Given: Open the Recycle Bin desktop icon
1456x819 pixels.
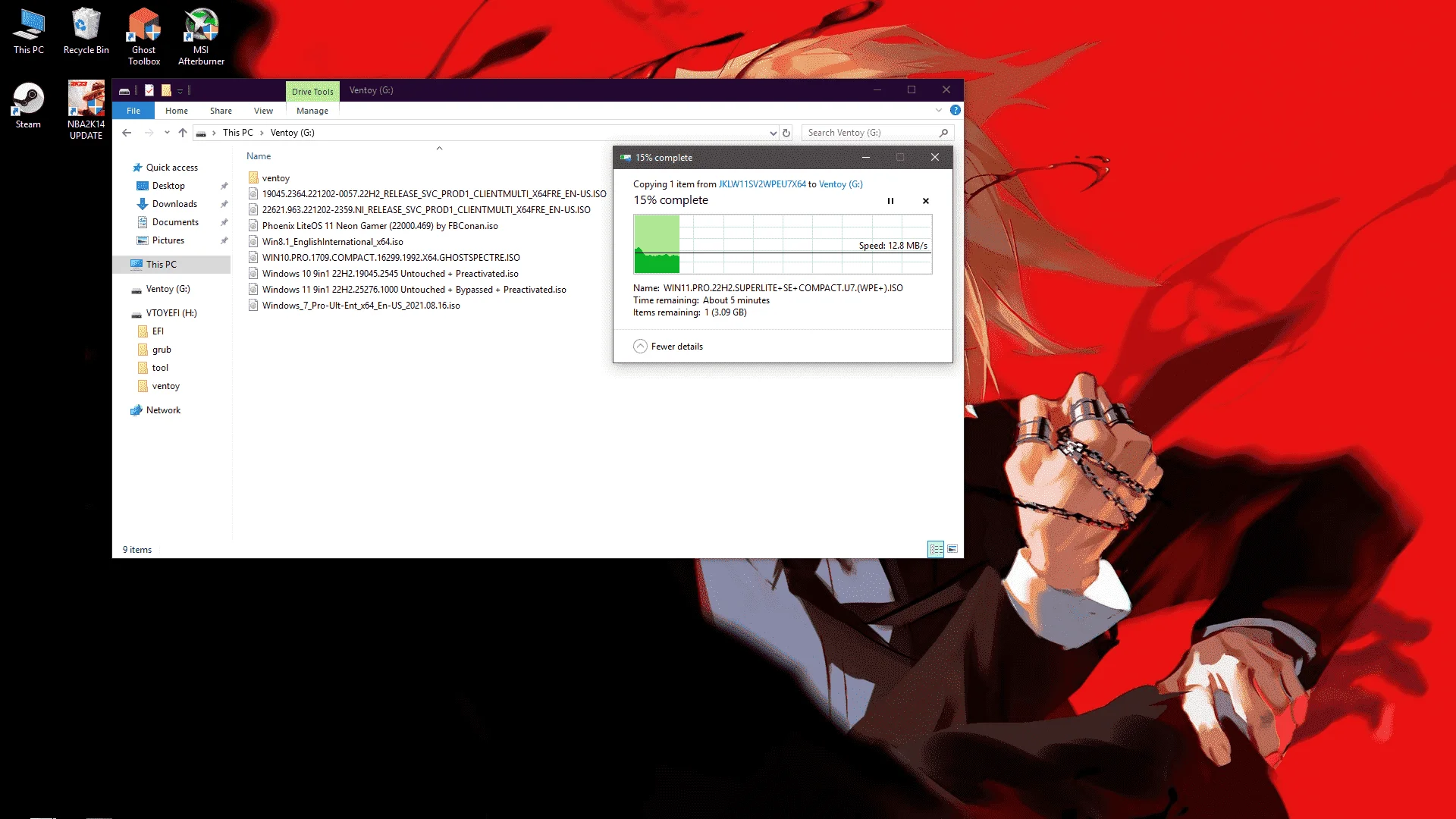Looking at the screenshot, I should pos(86,32).
